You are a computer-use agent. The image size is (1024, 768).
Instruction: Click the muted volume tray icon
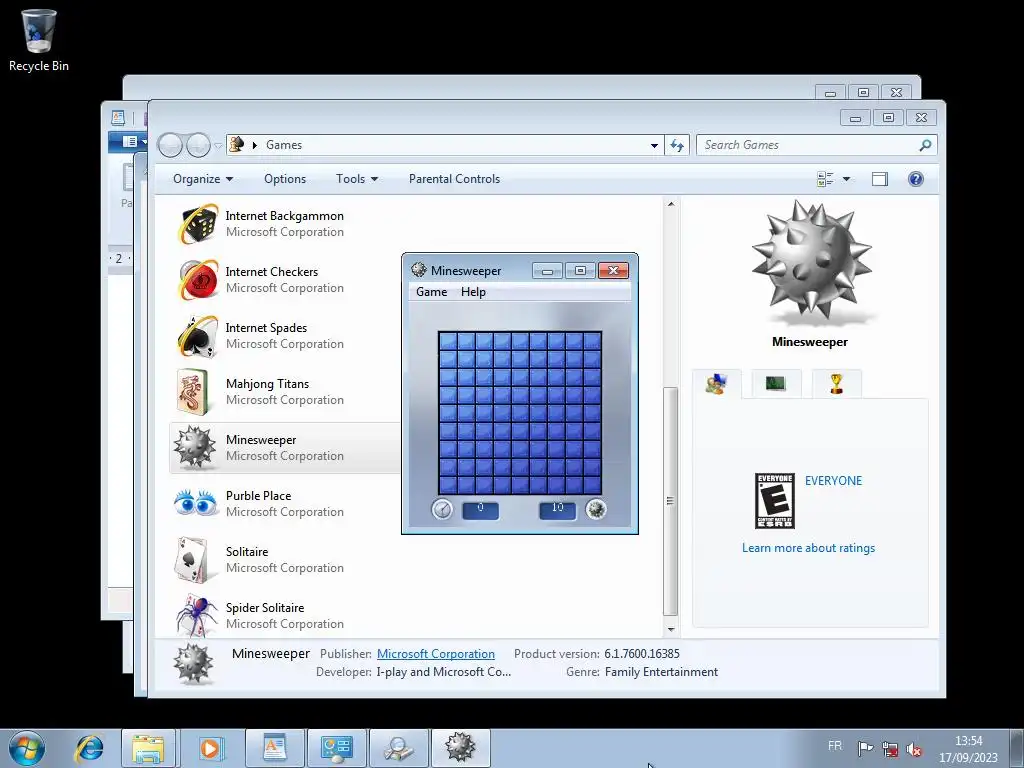coord(914,749)
